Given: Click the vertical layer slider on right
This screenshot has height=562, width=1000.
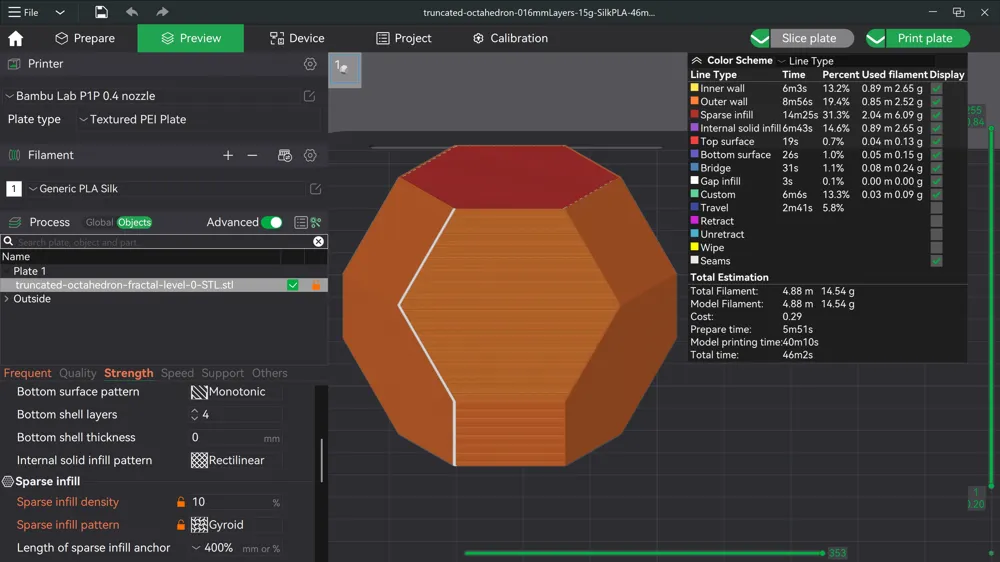Looking at the screenshot, I should point(991,307).
